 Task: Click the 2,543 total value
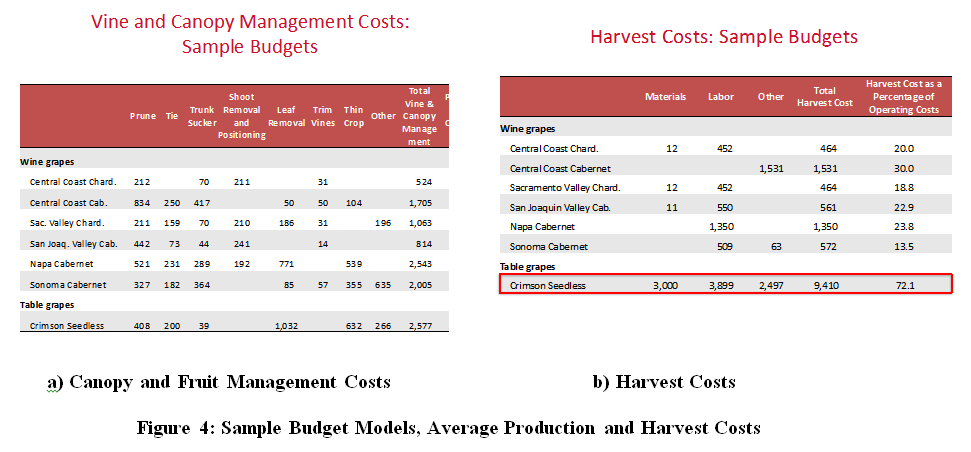click(419, 264)
